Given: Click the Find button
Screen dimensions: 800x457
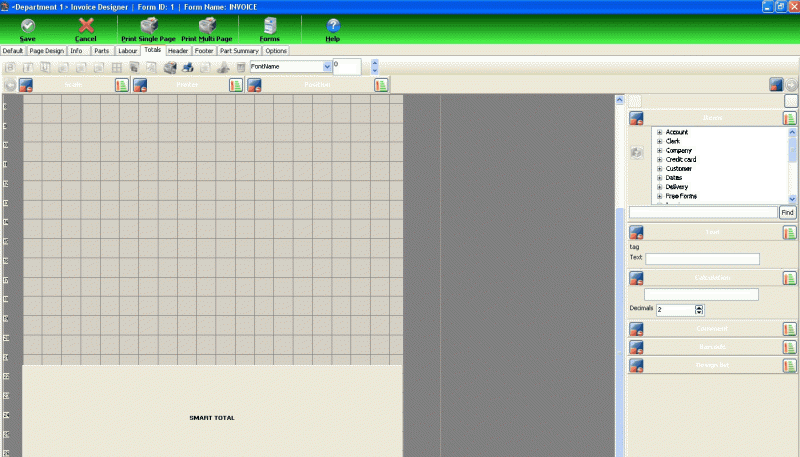Looking at the screenshot, I should click(787, 213).
